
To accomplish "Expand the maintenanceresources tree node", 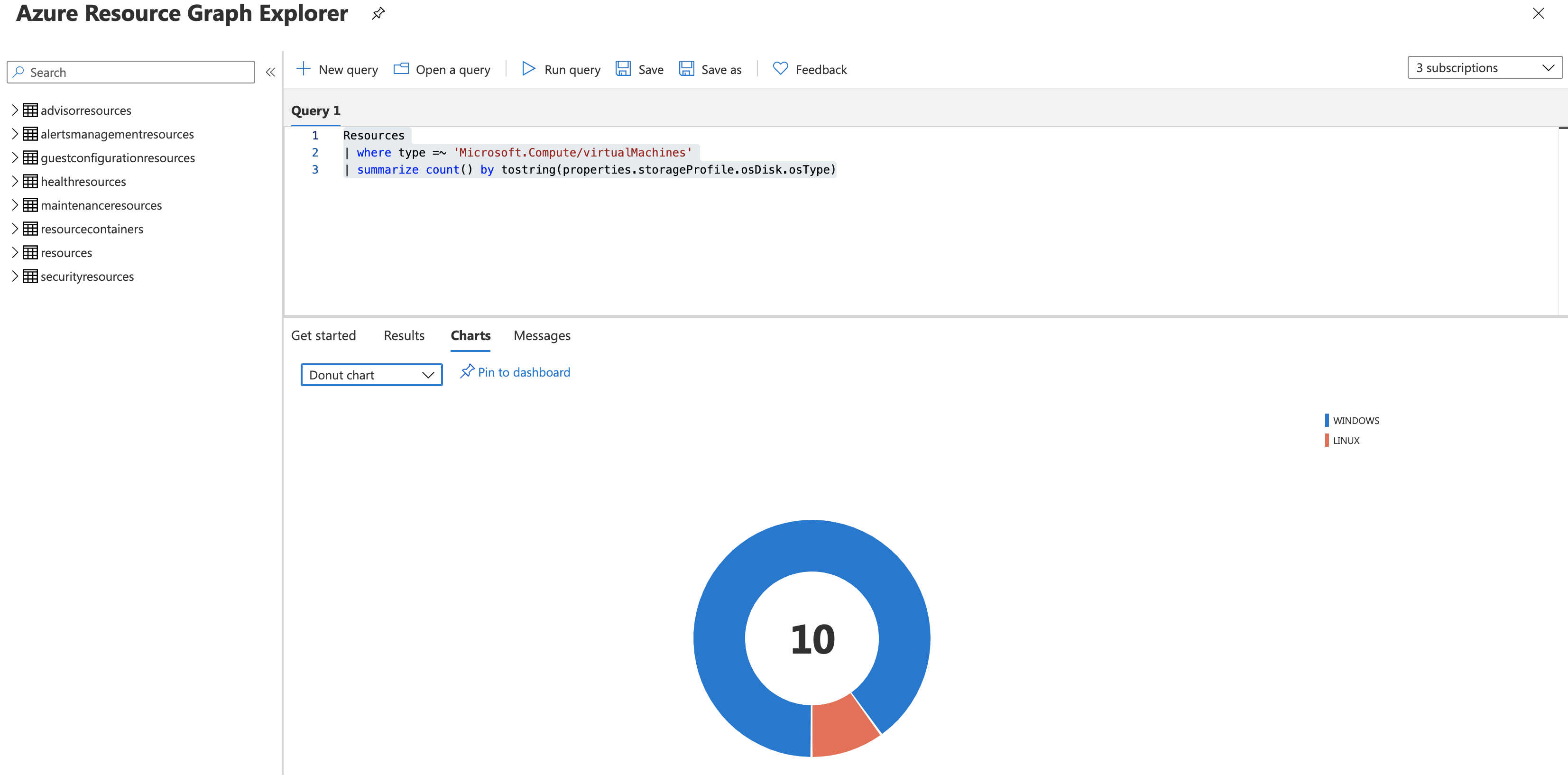I will coord(15,205).
